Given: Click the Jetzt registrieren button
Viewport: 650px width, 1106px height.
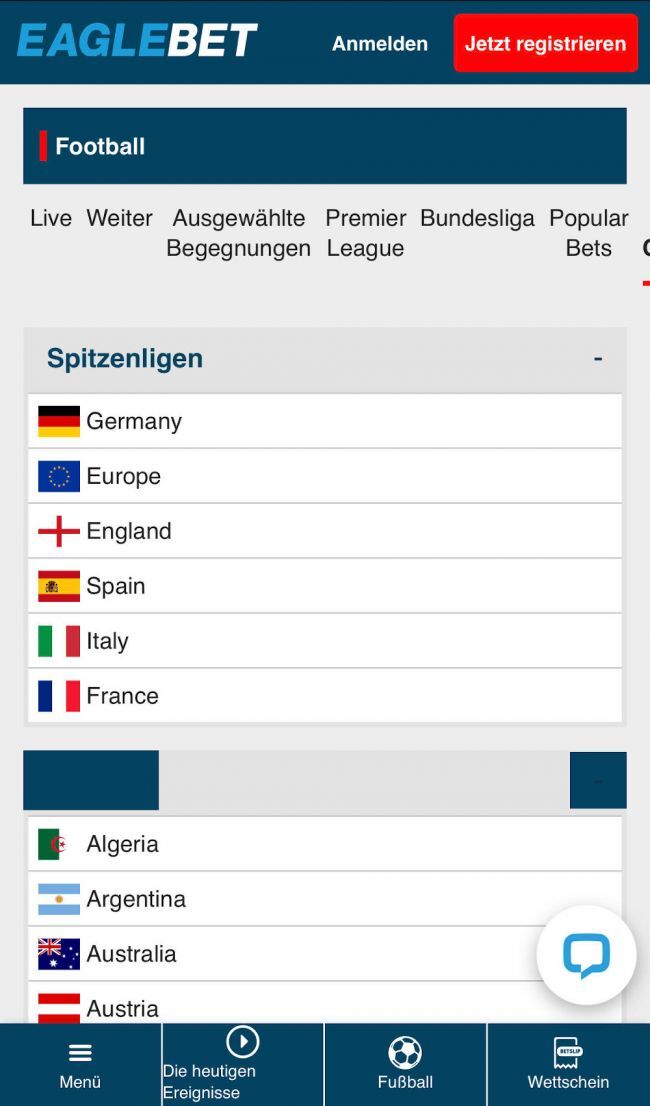Looking at the screenshot, I should (x=545, y=44).
